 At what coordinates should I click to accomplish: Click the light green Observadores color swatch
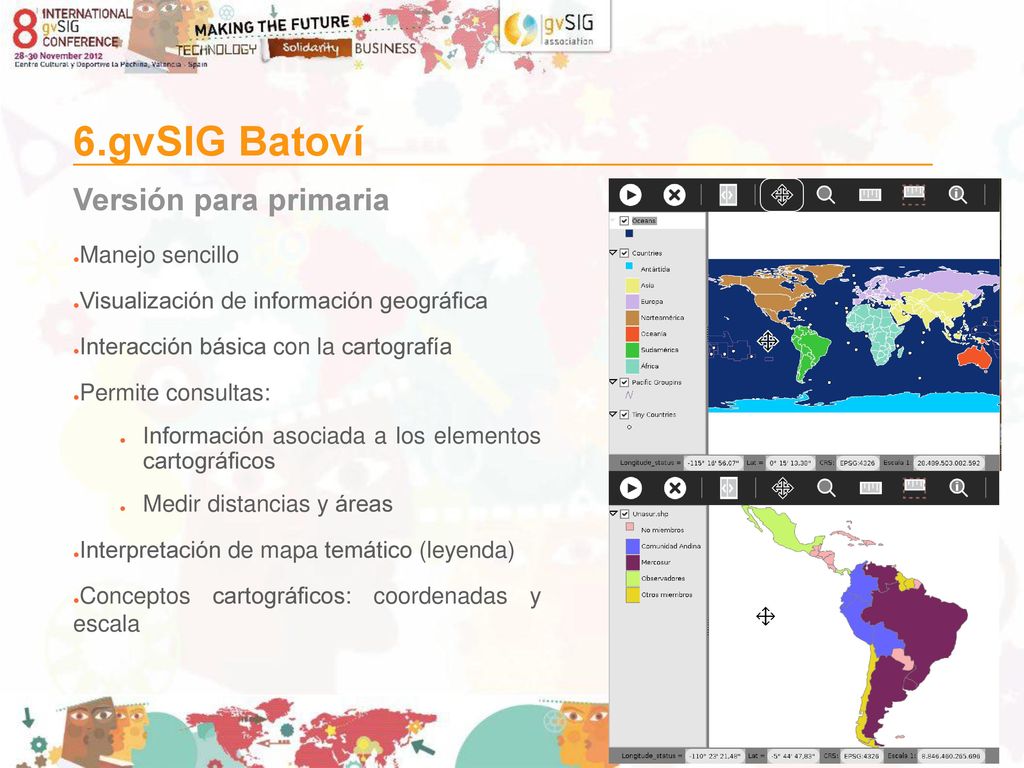(x=632, y=579)
